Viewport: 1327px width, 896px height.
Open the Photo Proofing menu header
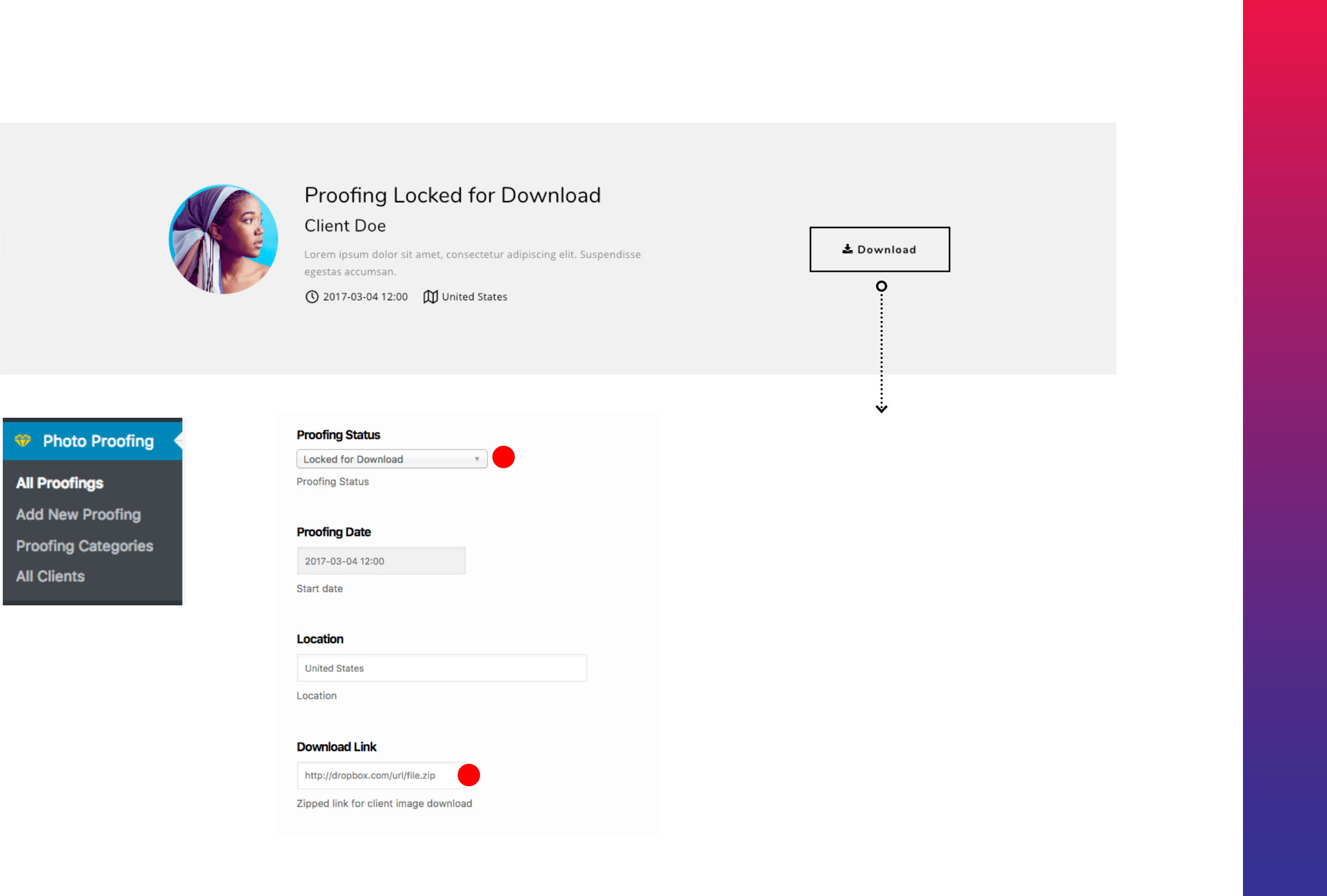[98, 441]
